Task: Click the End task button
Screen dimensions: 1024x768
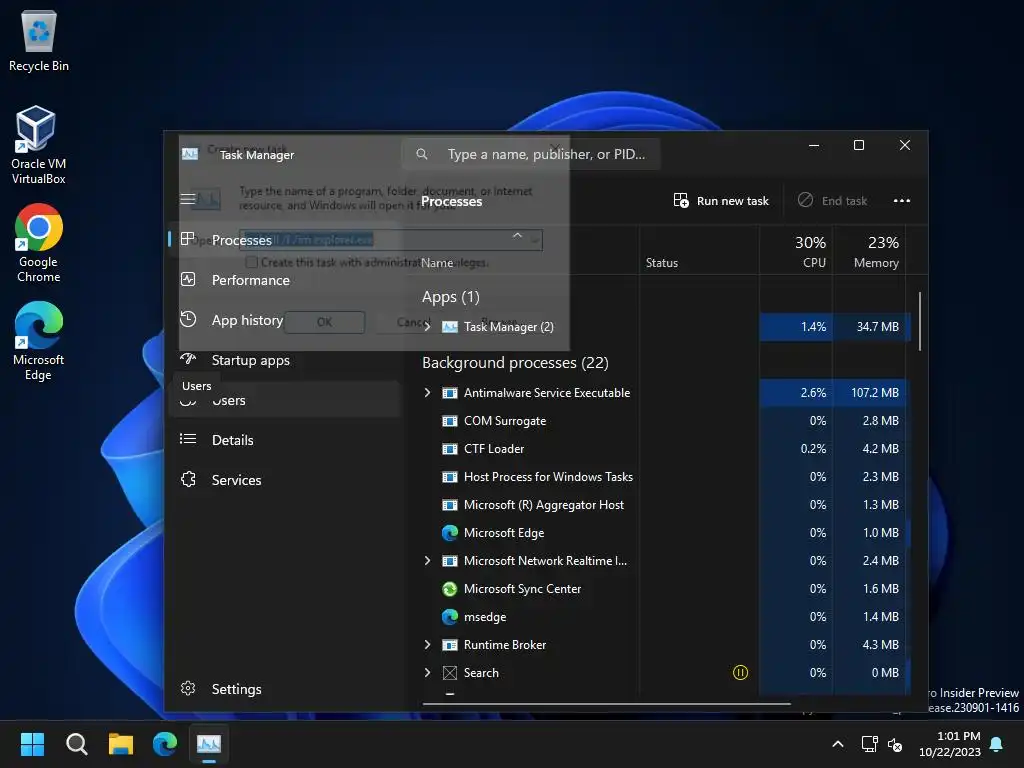Action: (x=833, y=200)
